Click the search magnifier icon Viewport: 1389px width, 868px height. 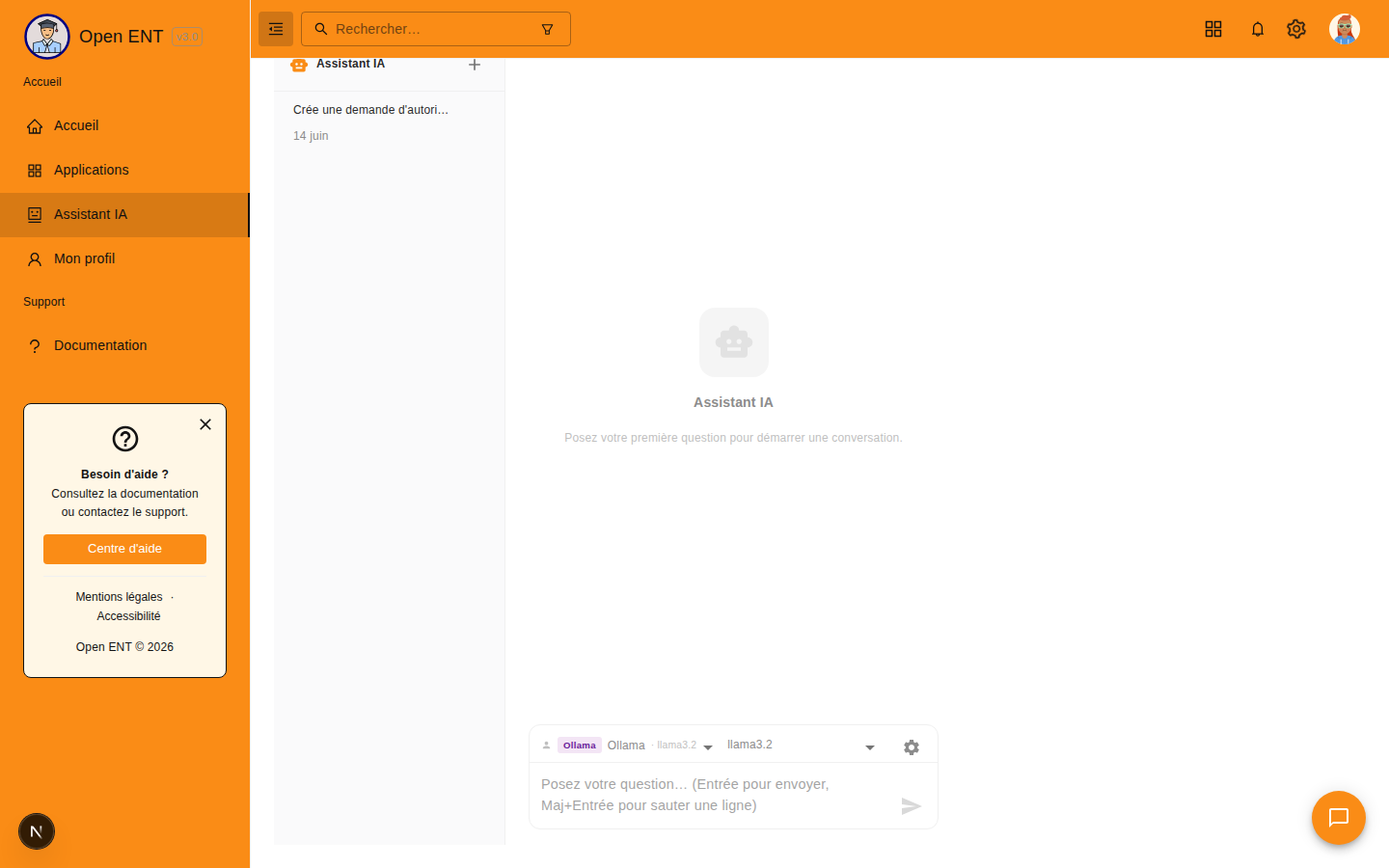point(321,29)
